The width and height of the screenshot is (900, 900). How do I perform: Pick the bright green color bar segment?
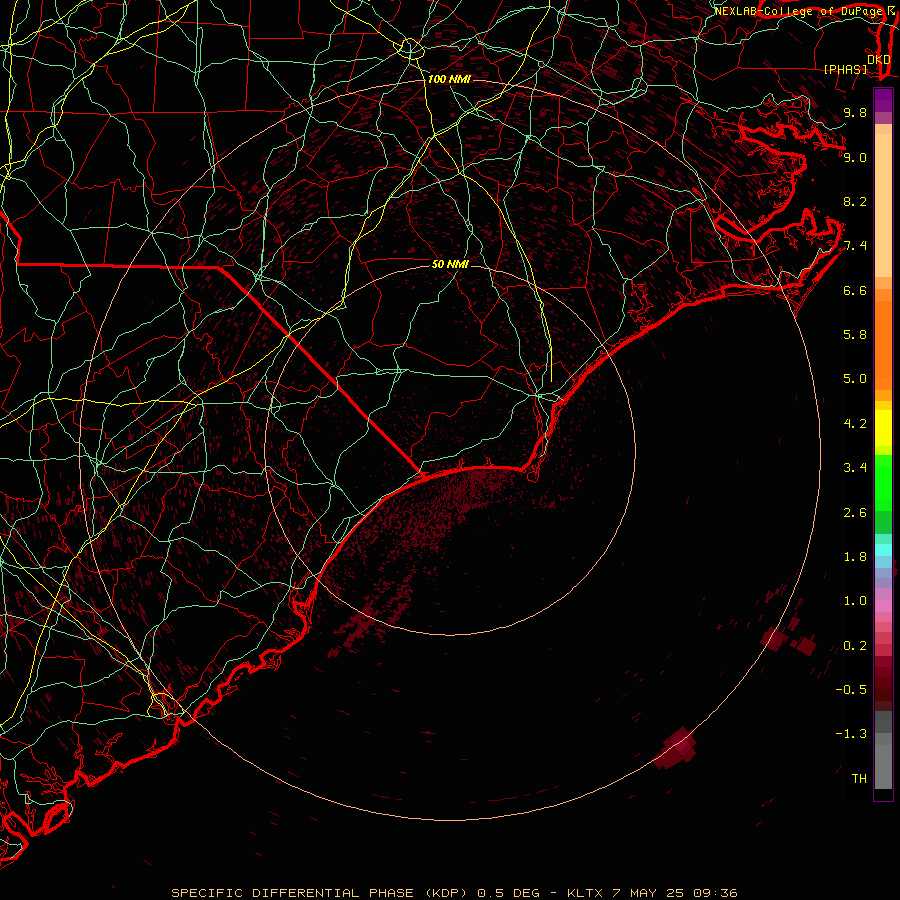[x=883, y=483]
